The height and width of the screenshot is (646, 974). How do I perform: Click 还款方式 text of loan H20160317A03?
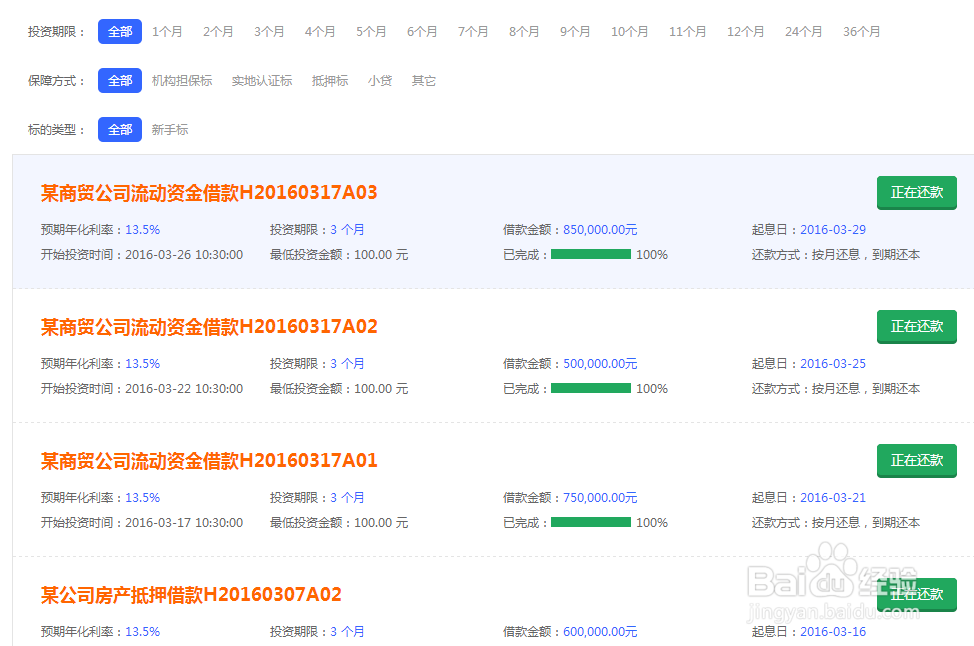[x=835, y=255]
